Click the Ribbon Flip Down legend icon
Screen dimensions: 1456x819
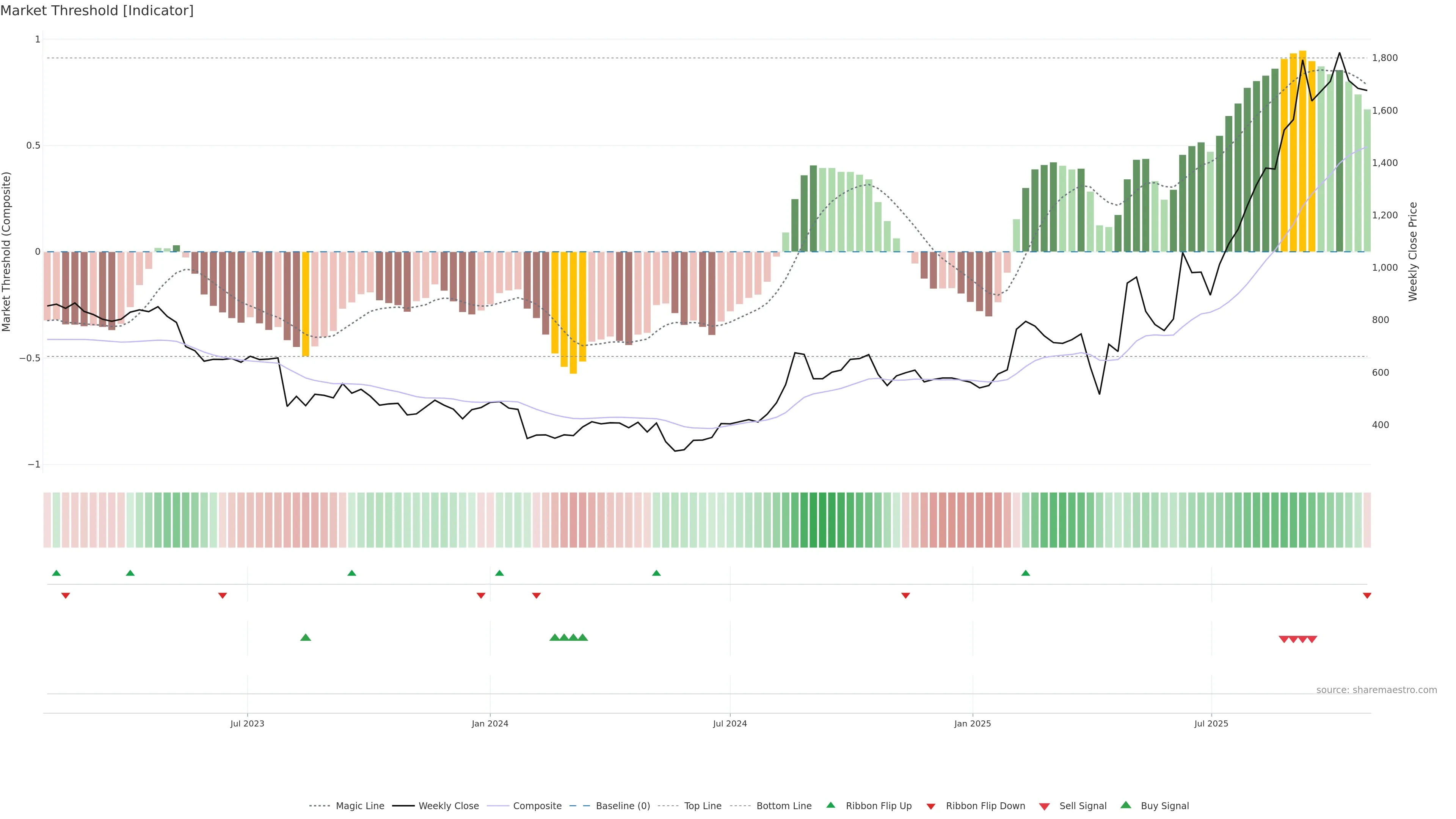(x=931, y=806)
